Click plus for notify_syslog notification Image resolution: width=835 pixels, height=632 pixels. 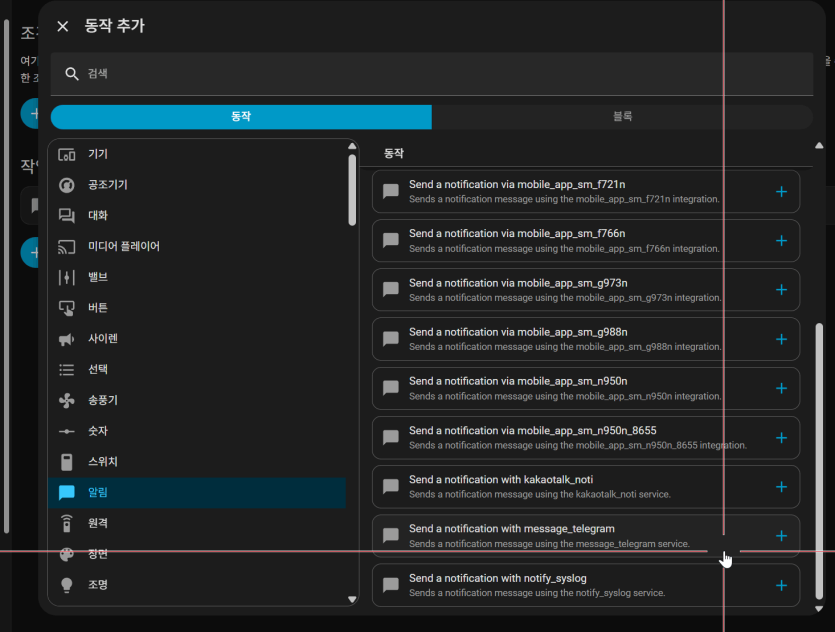781,585
